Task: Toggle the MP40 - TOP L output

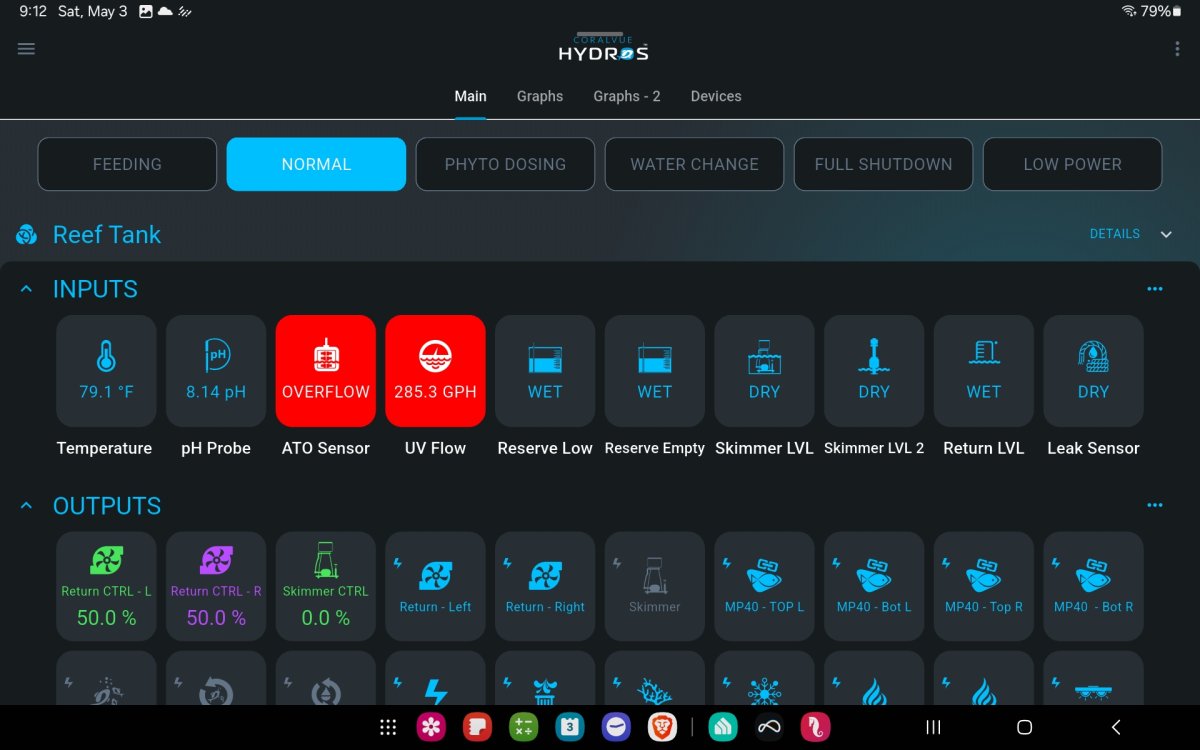Action: coord(764,586)
